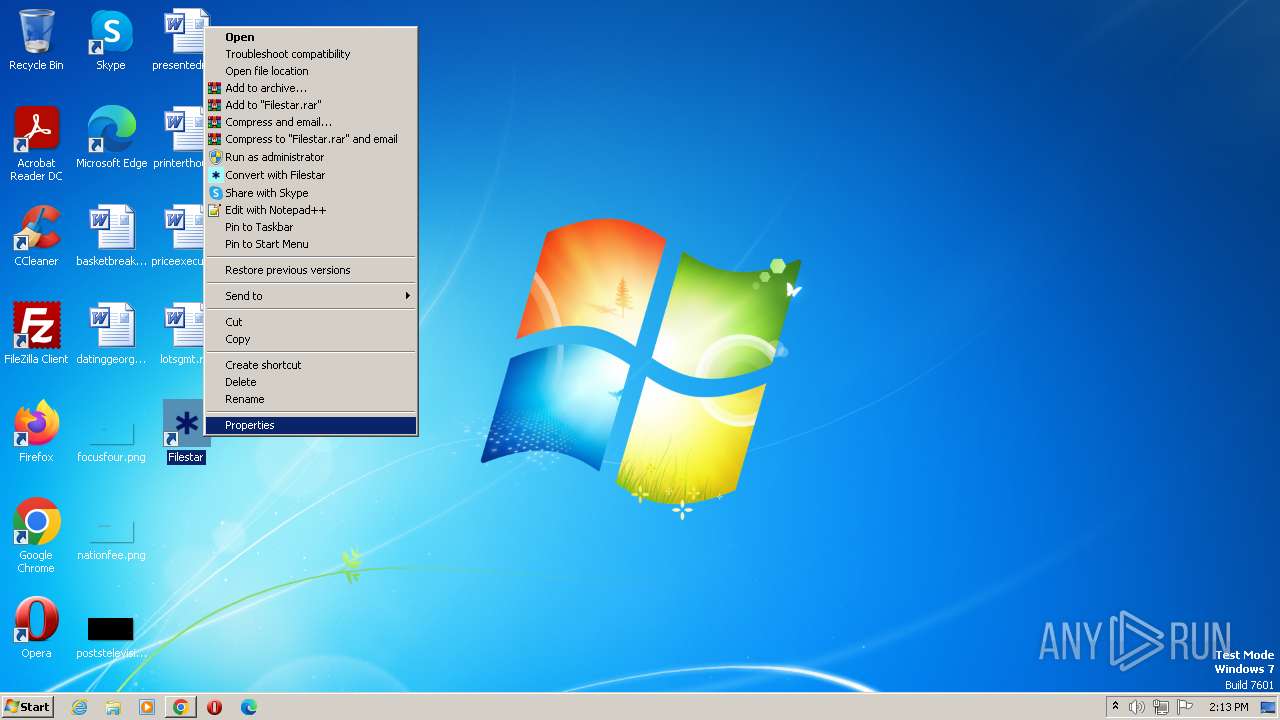This screenshot has height=720, width=1280.
Task: Click the network tray icon
Action: pos(1161,707)
